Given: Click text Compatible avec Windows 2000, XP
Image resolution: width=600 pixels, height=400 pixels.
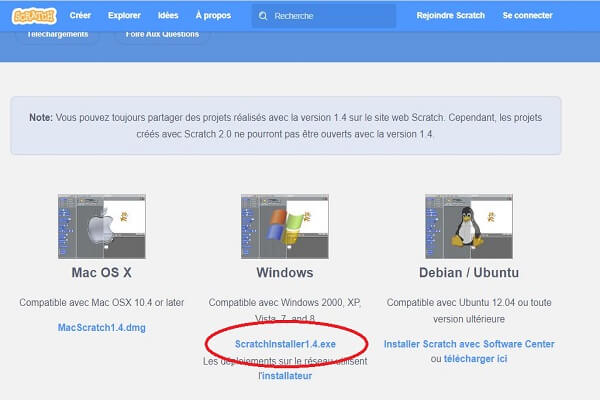Looking at the screenshot, I should (285, 310).
